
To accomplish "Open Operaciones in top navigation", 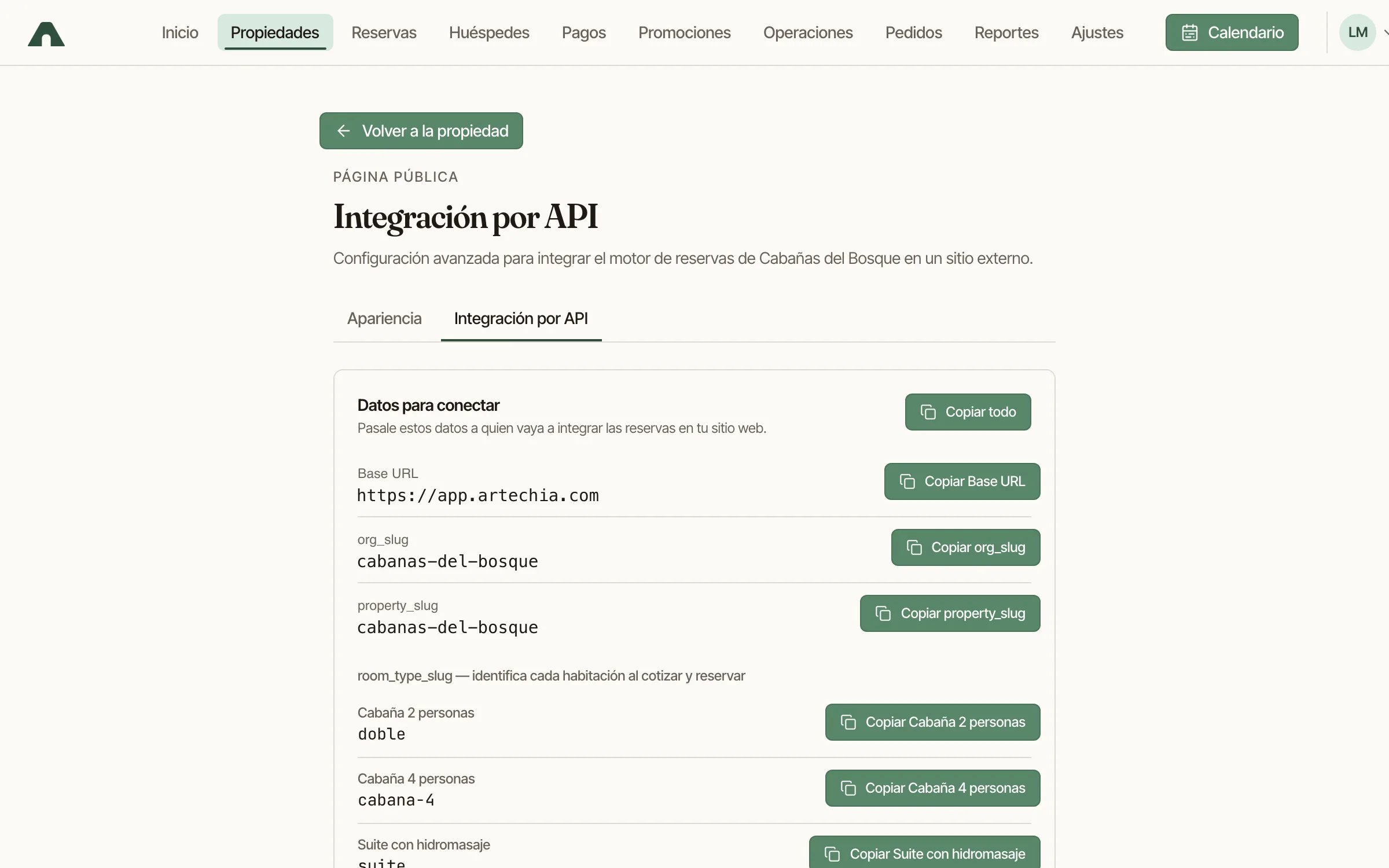I will 808,32.
